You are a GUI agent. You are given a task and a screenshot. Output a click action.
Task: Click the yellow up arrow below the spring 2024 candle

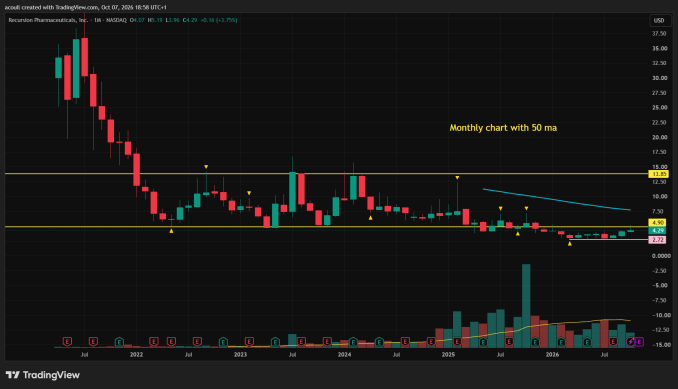click(x=371, y=218)
